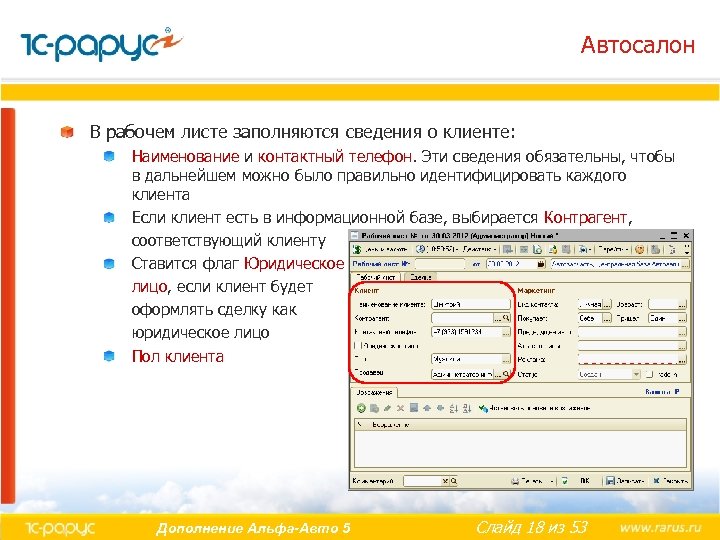Click ellipsis button of Продавец field

pyautogui.click(x=497, y=374)
